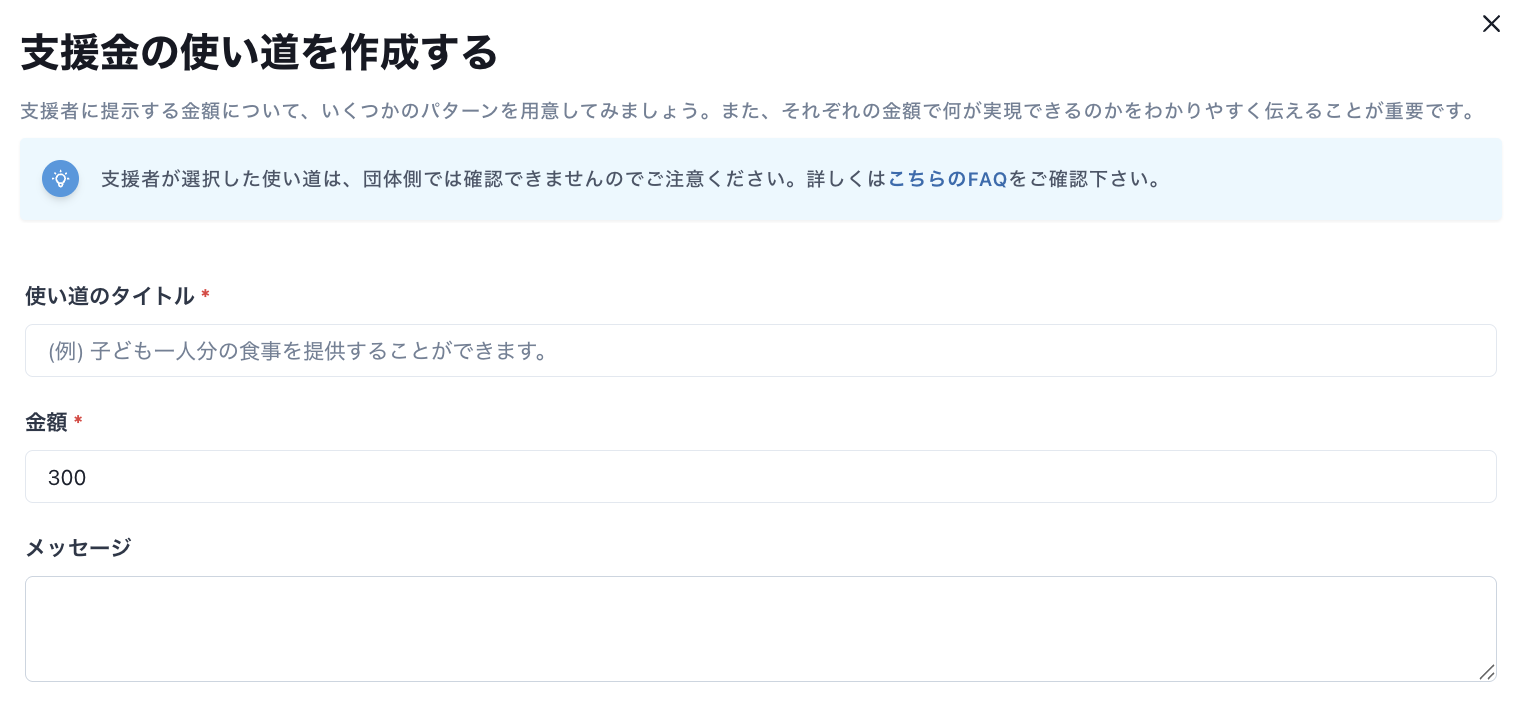Click the bottom-right corner of the message box

click(1487, 673)
